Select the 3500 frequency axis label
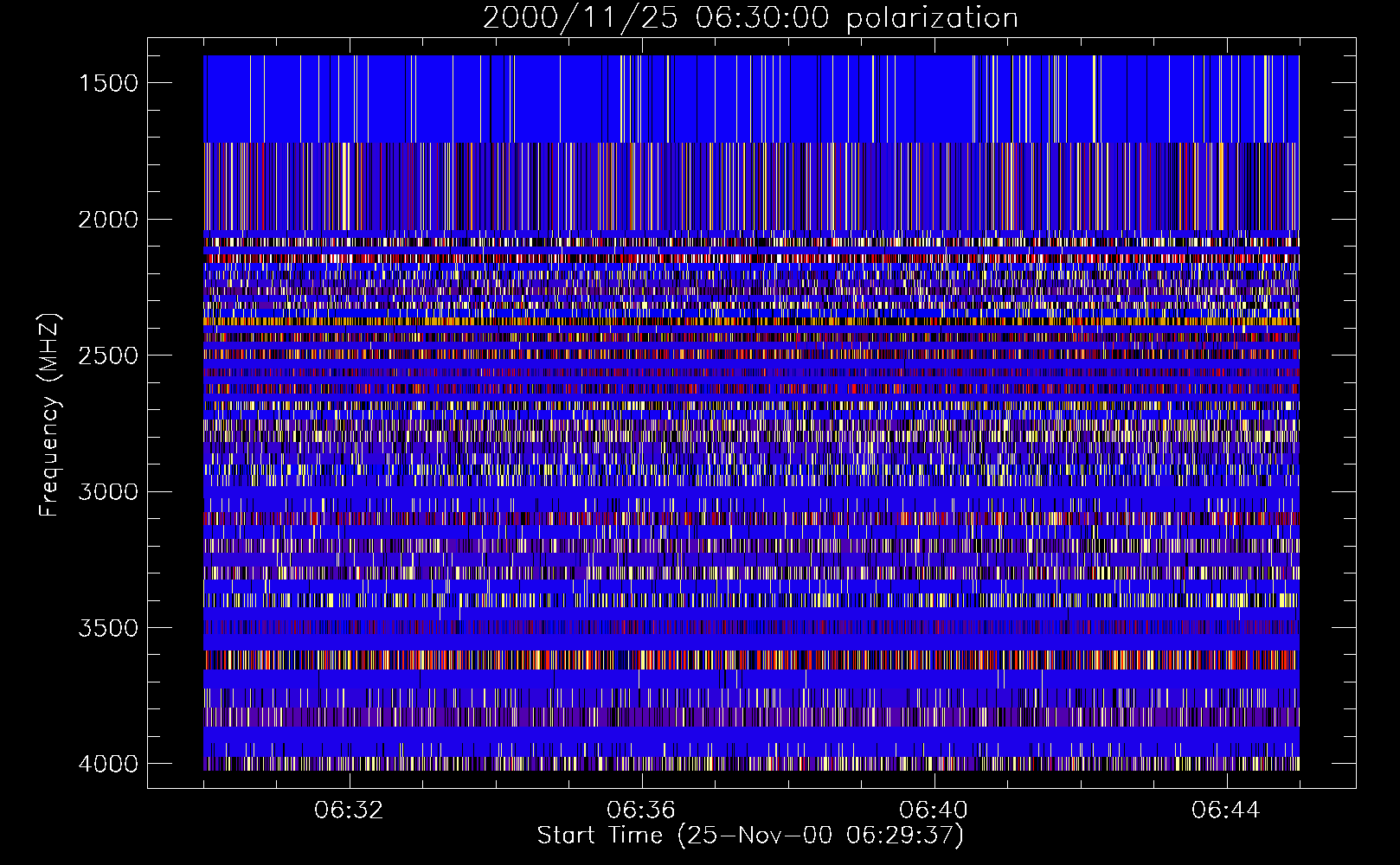Viewport: 1400px width, 865px height. (108, 628)
